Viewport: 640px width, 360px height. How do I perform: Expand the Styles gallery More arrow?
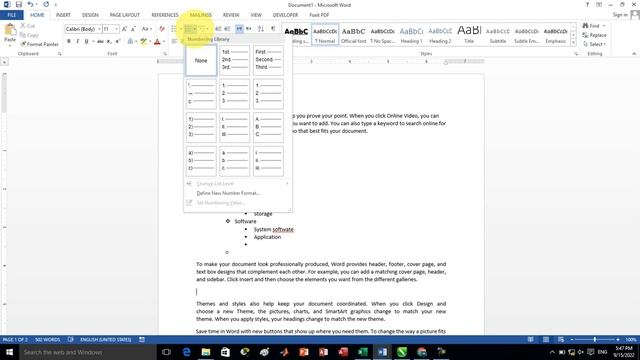tap(573, 42)
